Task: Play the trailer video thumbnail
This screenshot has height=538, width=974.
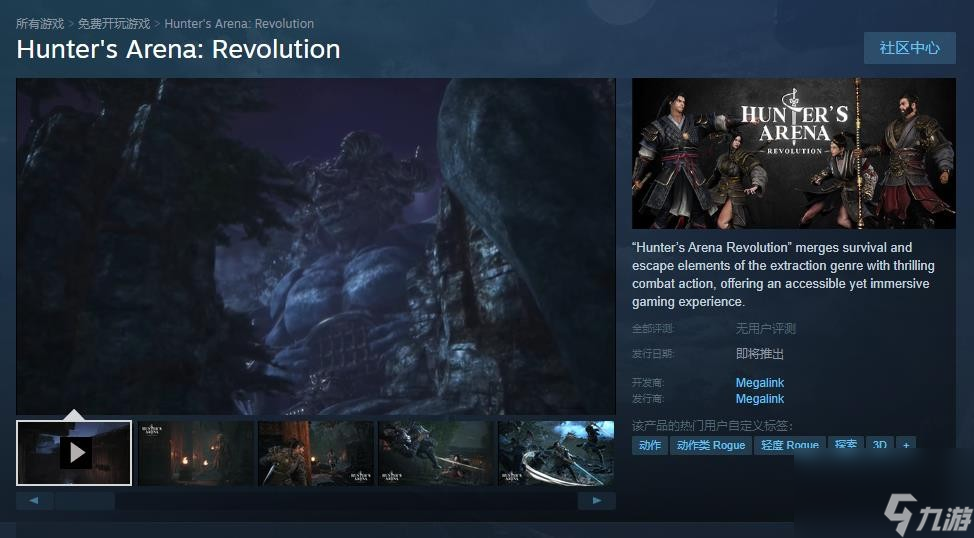Action: tap(74, 453)
